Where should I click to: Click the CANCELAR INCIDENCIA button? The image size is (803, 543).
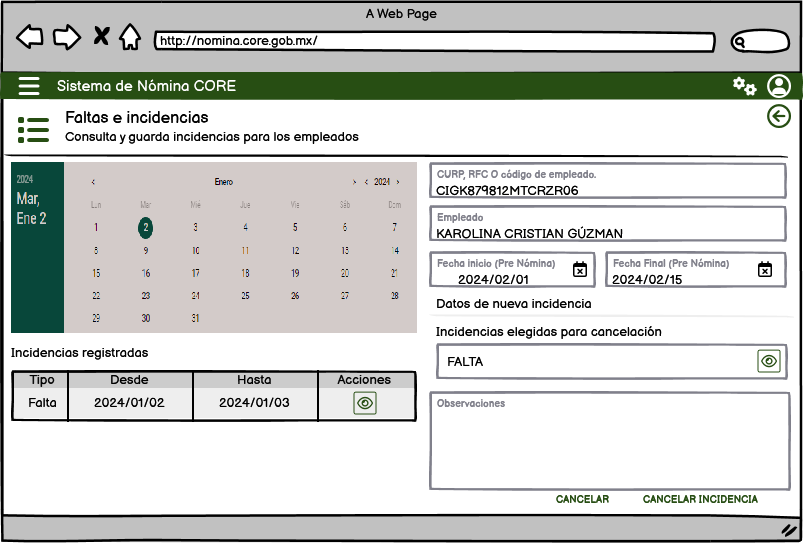pos(700,499)
